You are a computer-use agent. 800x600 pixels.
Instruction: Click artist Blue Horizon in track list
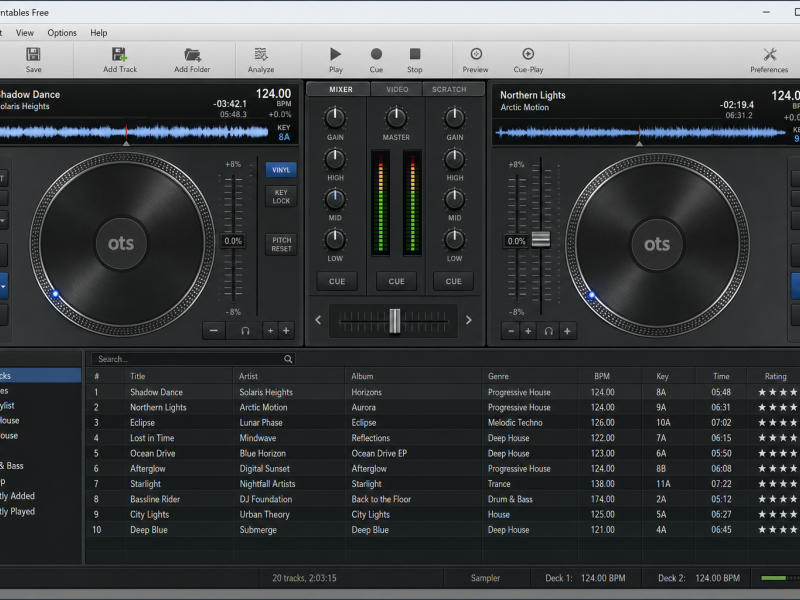click(263, 454)
